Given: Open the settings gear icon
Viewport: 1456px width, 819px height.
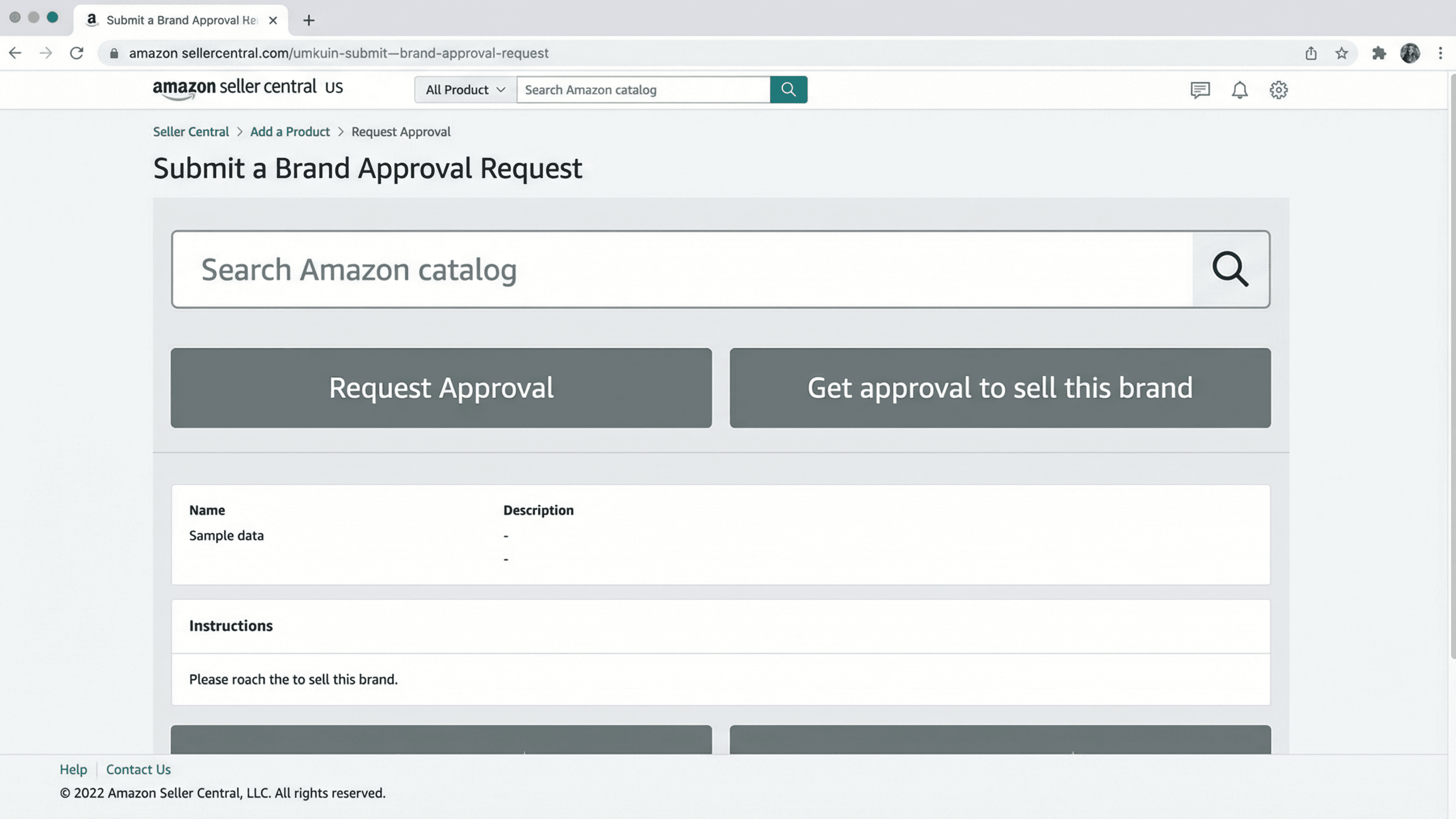Looking at the screenshot, I should [x=1278, y=90].
